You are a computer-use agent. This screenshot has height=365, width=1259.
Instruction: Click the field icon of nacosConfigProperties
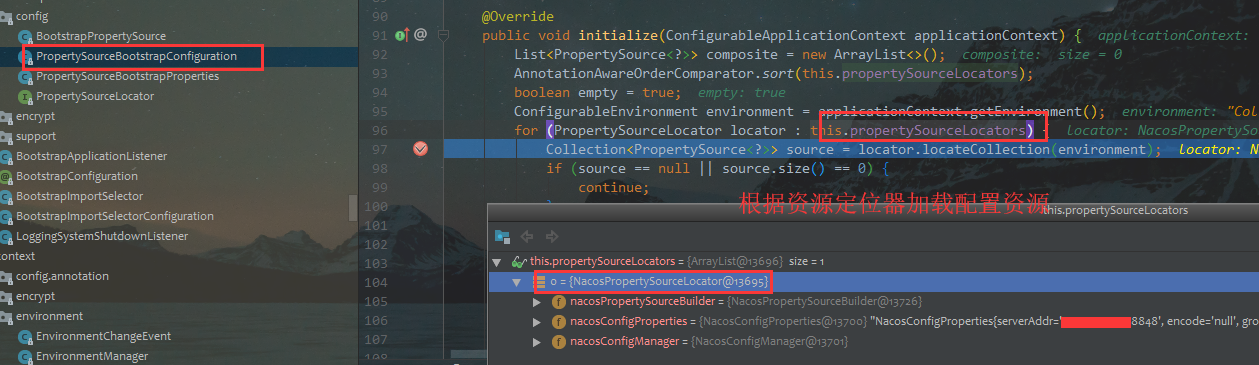[559, 322]
